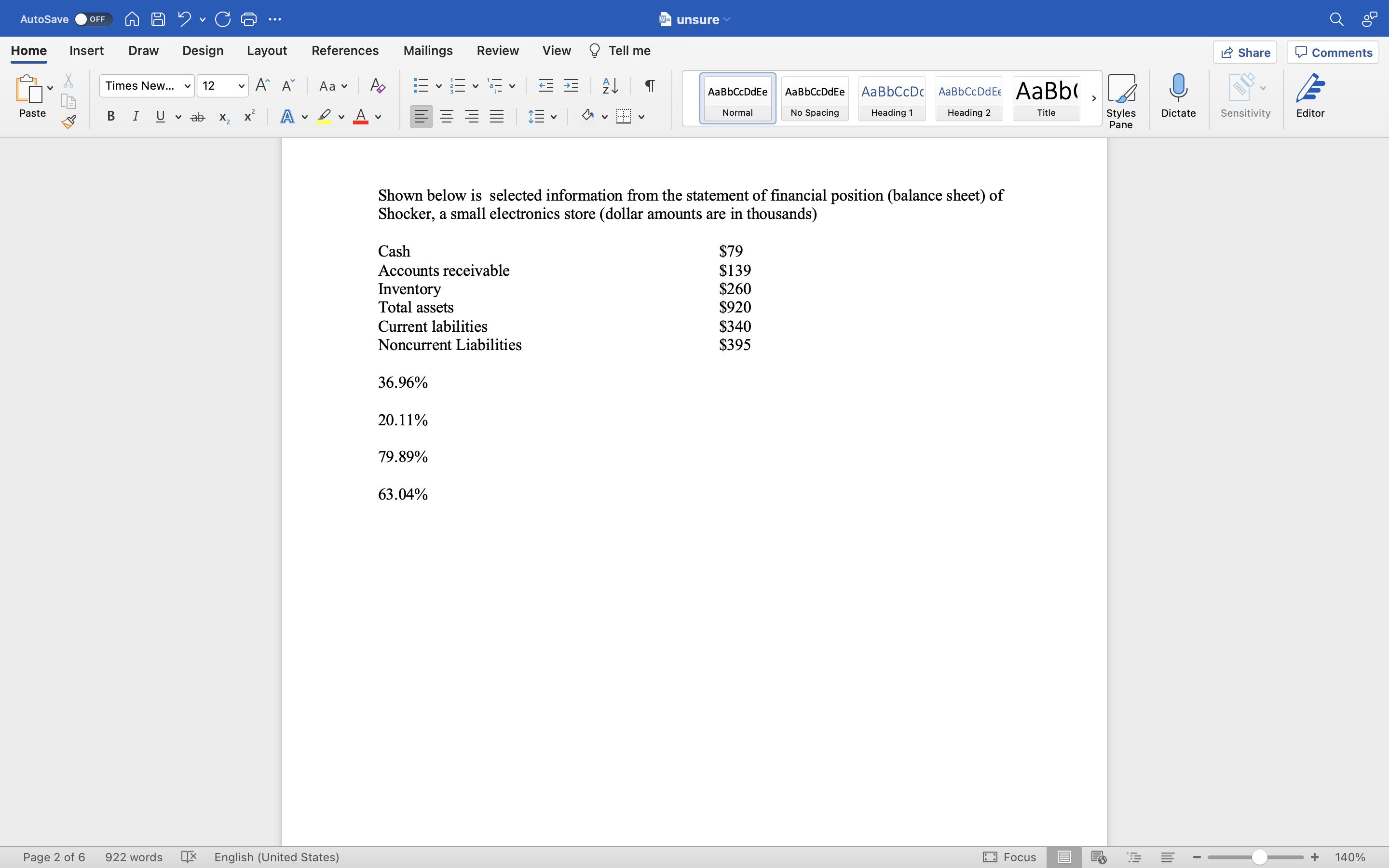Toggle bold formatting
Screen dimensions: 1389x868
point(110,116)
